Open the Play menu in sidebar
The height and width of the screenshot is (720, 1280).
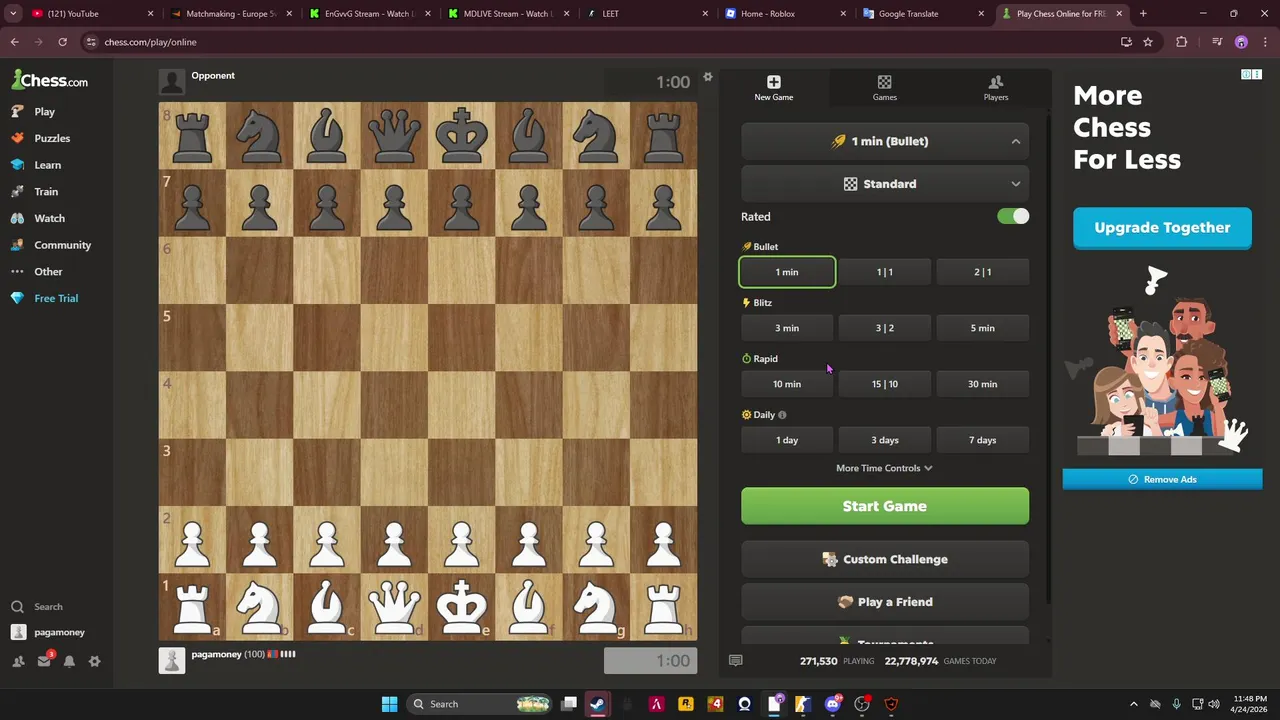[x=34, y=112]
